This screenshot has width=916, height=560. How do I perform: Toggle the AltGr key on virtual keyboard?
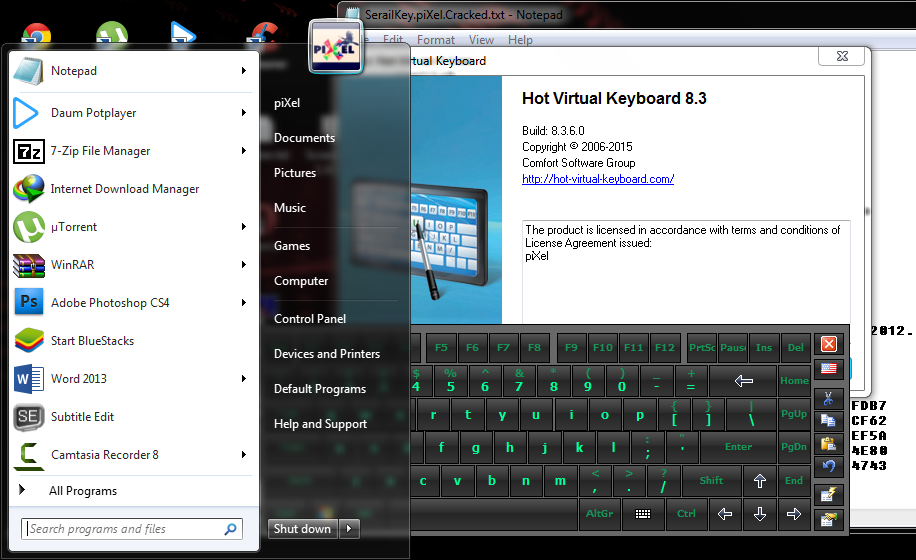click(x=599, y=514)
